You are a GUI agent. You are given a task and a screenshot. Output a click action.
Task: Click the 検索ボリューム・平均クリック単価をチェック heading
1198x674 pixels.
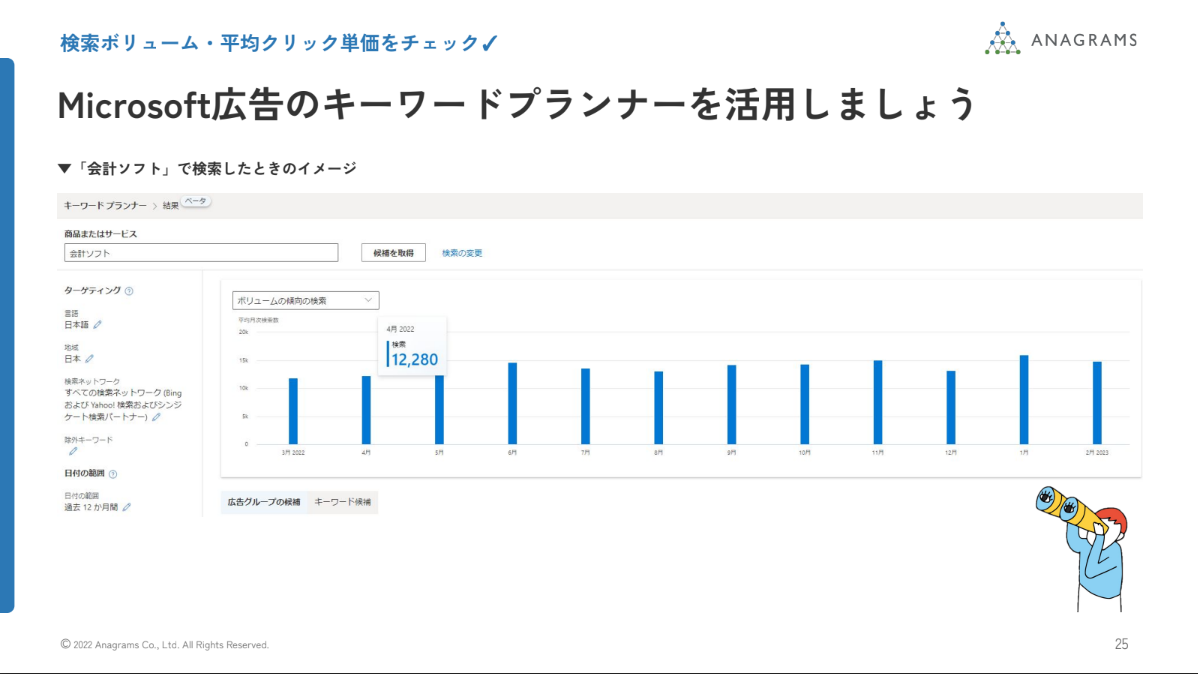(279, 43)
